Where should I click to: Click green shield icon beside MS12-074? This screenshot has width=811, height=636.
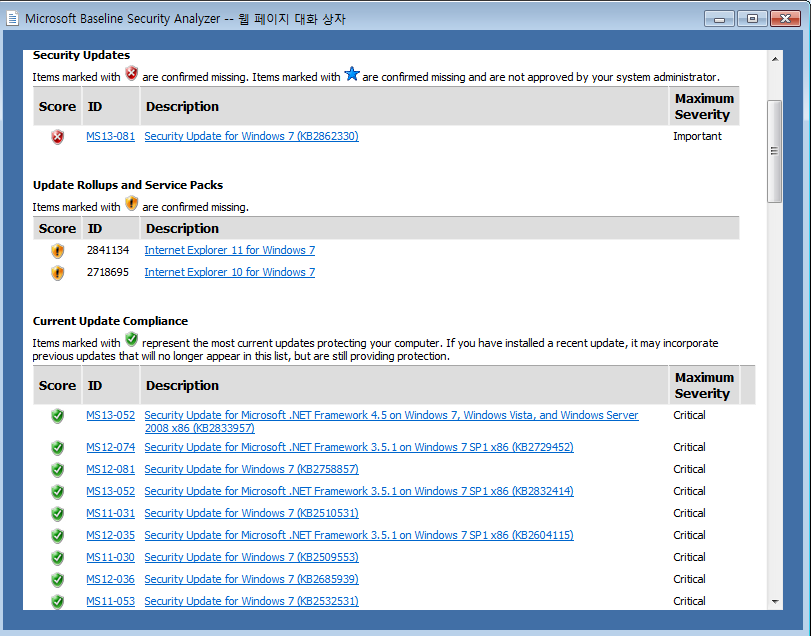(57, 448)
